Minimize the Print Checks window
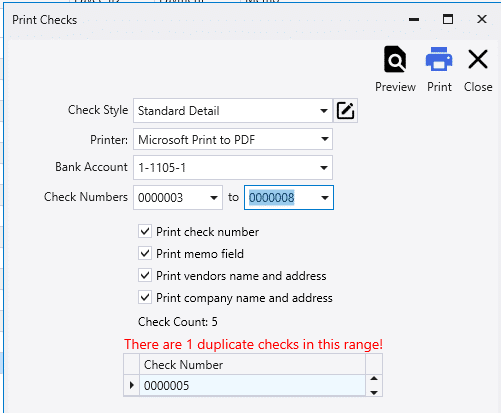501x413 pixels. click(414, 19)
